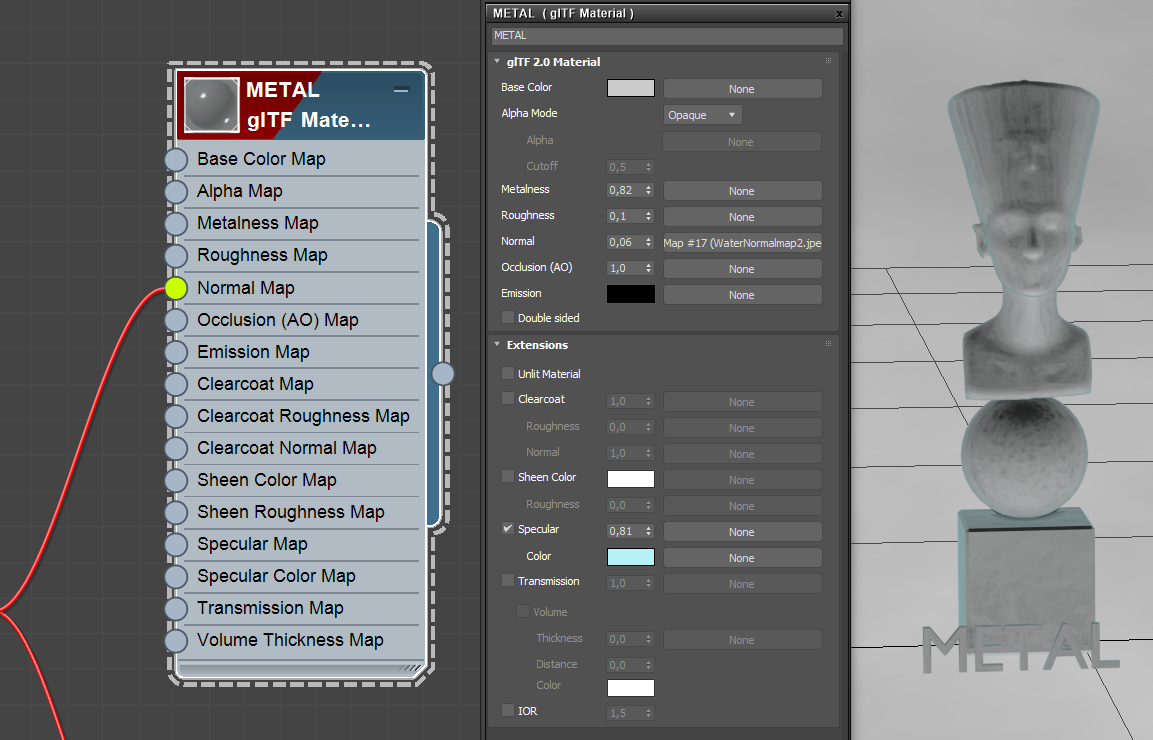Uncheck the Specular checkbox
Viewport: 1153px width, 740px height.
point(507,528)
